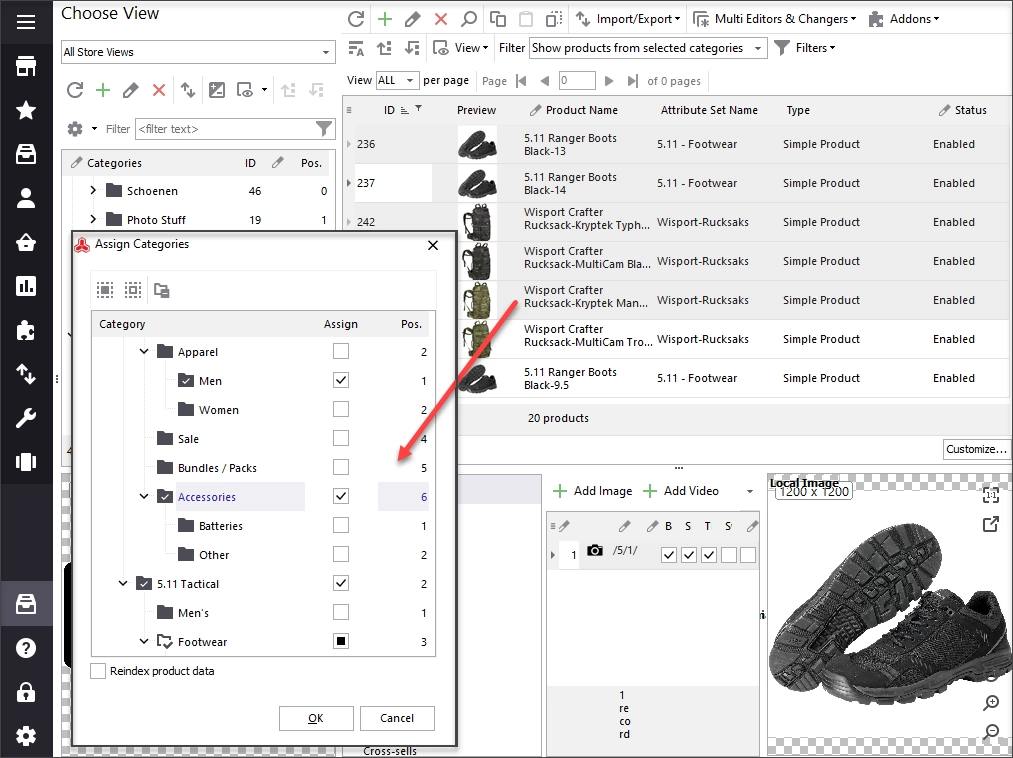Click the green add product plus icon

(385, 19)
